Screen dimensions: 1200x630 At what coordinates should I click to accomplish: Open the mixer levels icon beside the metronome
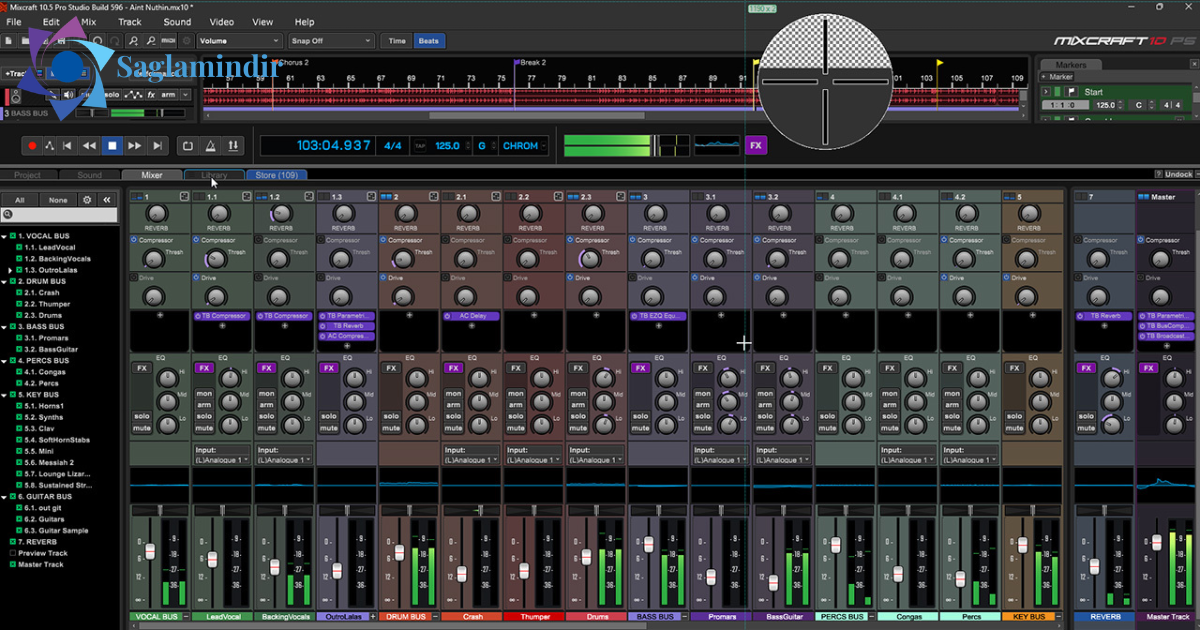(233, 146)
